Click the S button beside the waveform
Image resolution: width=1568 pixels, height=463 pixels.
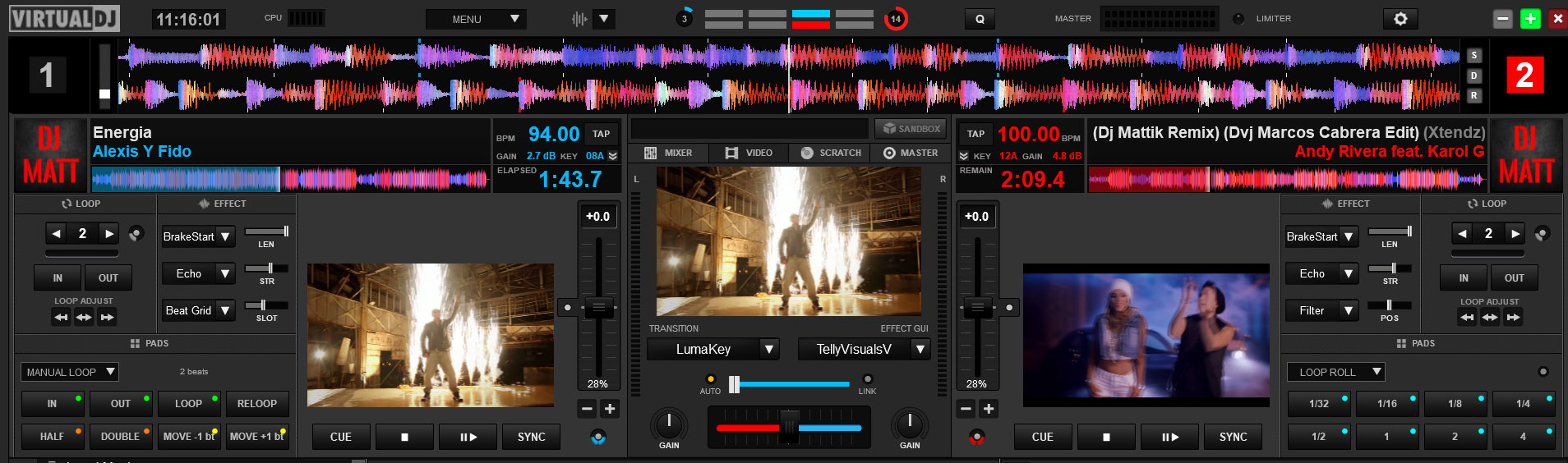click(1474, 56)
